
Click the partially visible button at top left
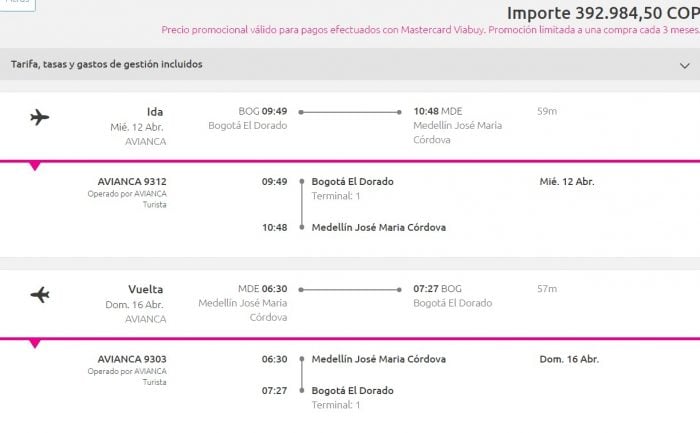point(18,5)
